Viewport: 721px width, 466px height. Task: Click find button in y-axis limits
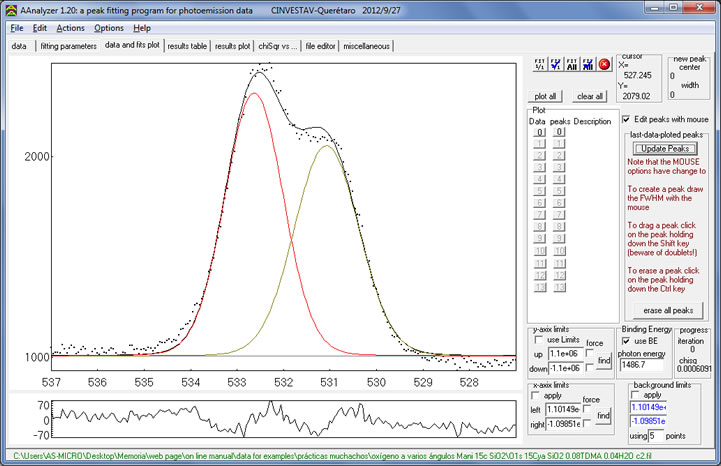tap(603, 360)
